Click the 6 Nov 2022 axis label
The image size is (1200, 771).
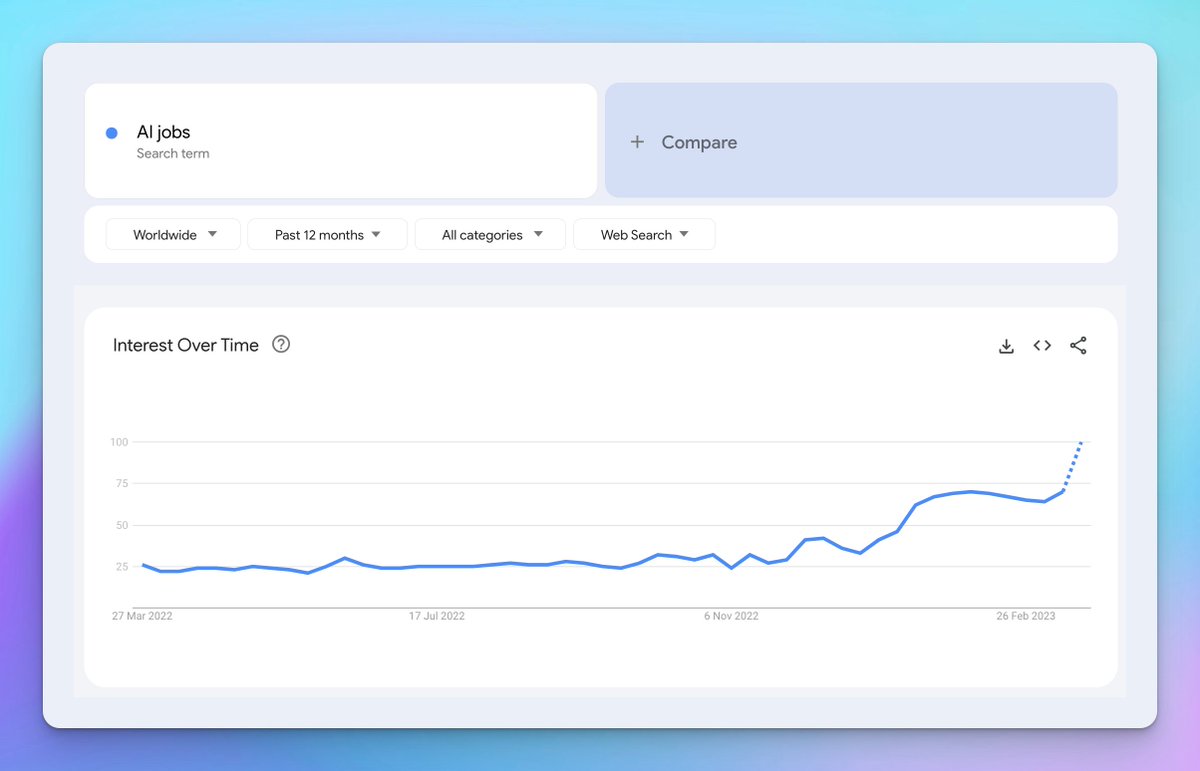tap(731, 616)
